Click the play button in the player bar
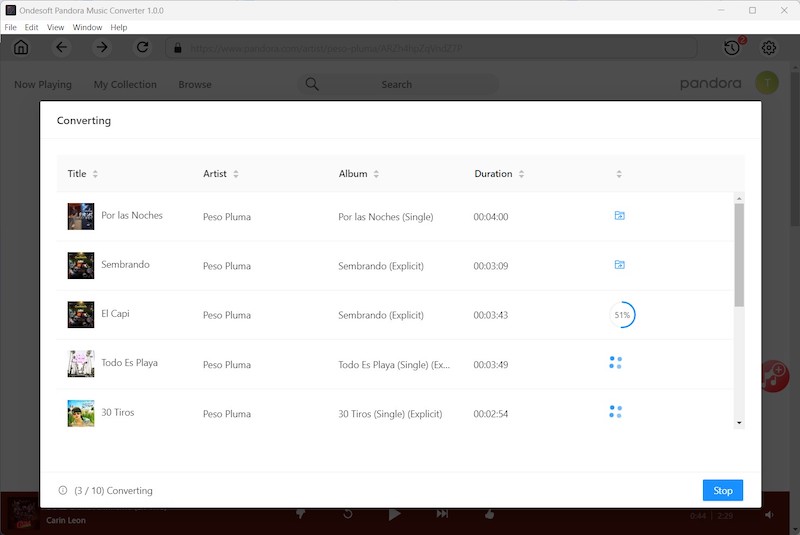This screenshot has width=800, height=535. coord(394,514)
